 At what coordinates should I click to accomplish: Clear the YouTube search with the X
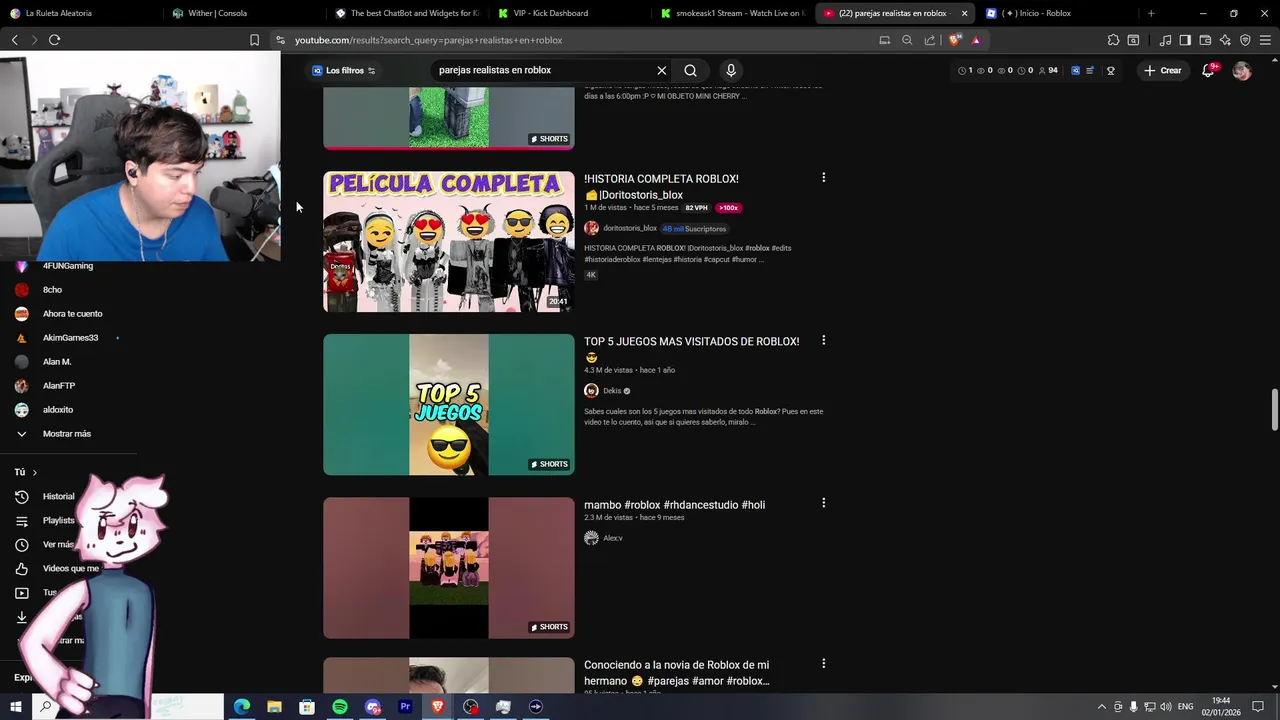coord(661,70)
